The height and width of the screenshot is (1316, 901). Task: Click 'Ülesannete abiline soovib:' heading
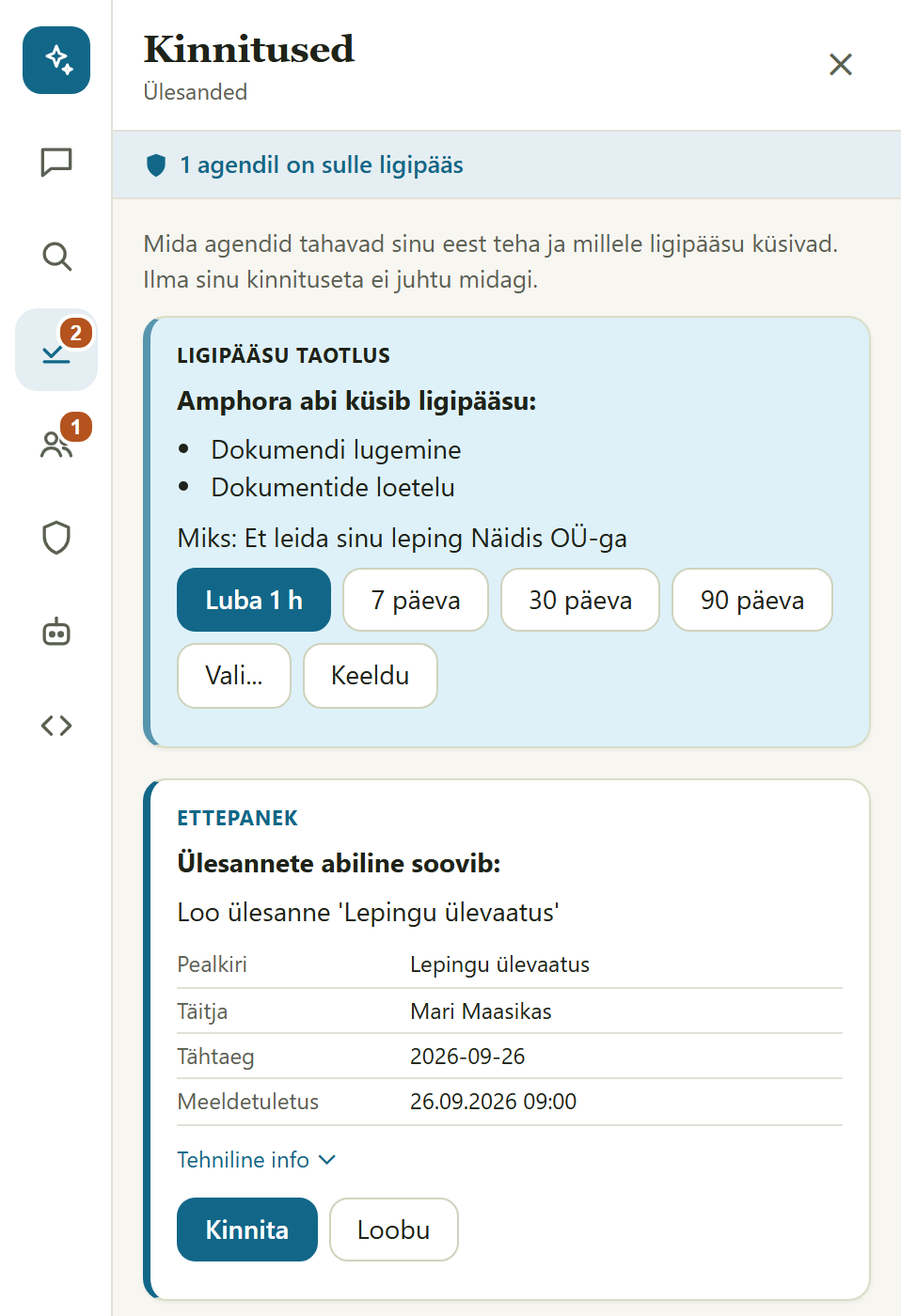(339, 863)
